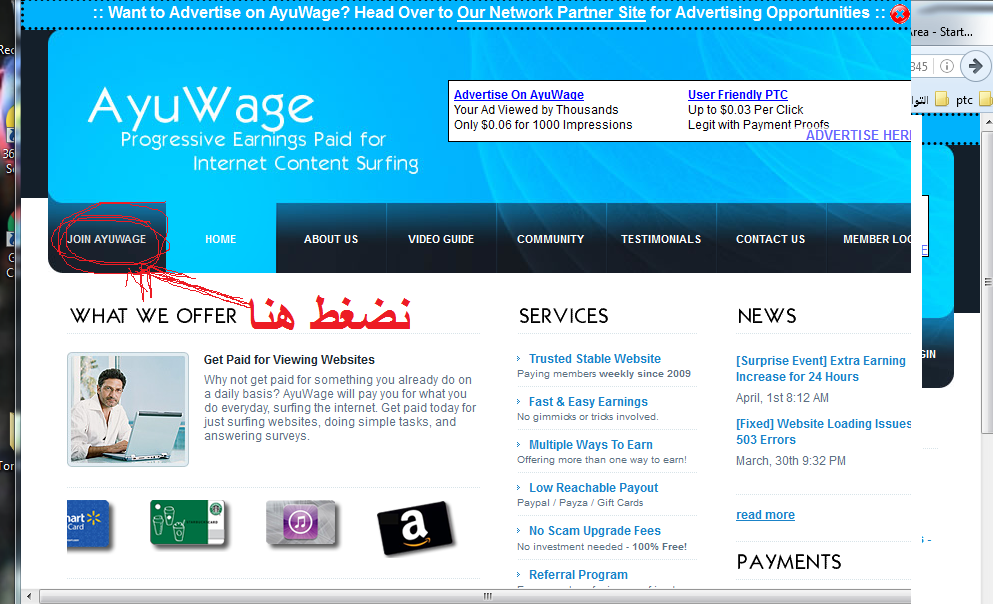Click Only $0.06 for 1000 Impressions text
The image size is (993, 604).
[543, 125]
